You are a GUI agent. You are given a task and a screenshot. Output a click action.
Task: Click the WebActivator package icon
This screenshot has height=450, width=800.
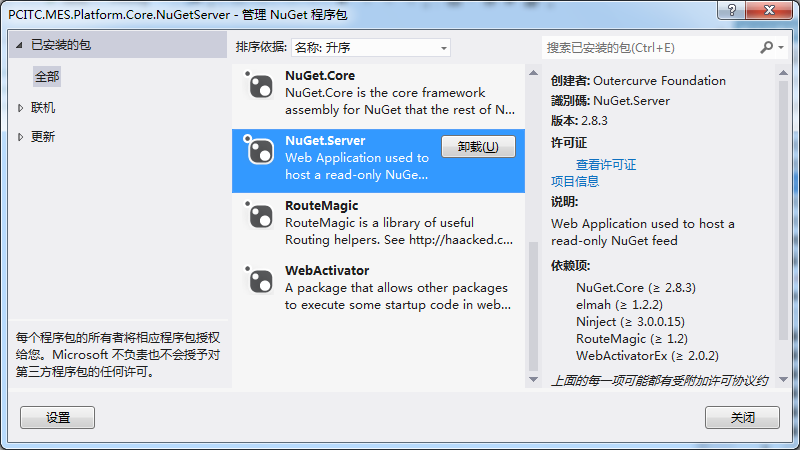pos(259,280)
